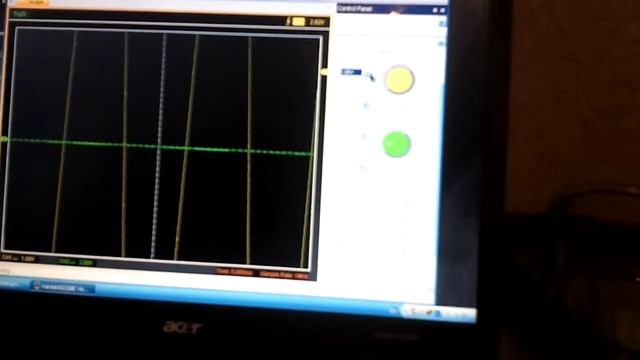Image resolution: width=640 pixels, height=360 pixels.
Task: Click the orange time base readout below the graph
Action: 235,271
